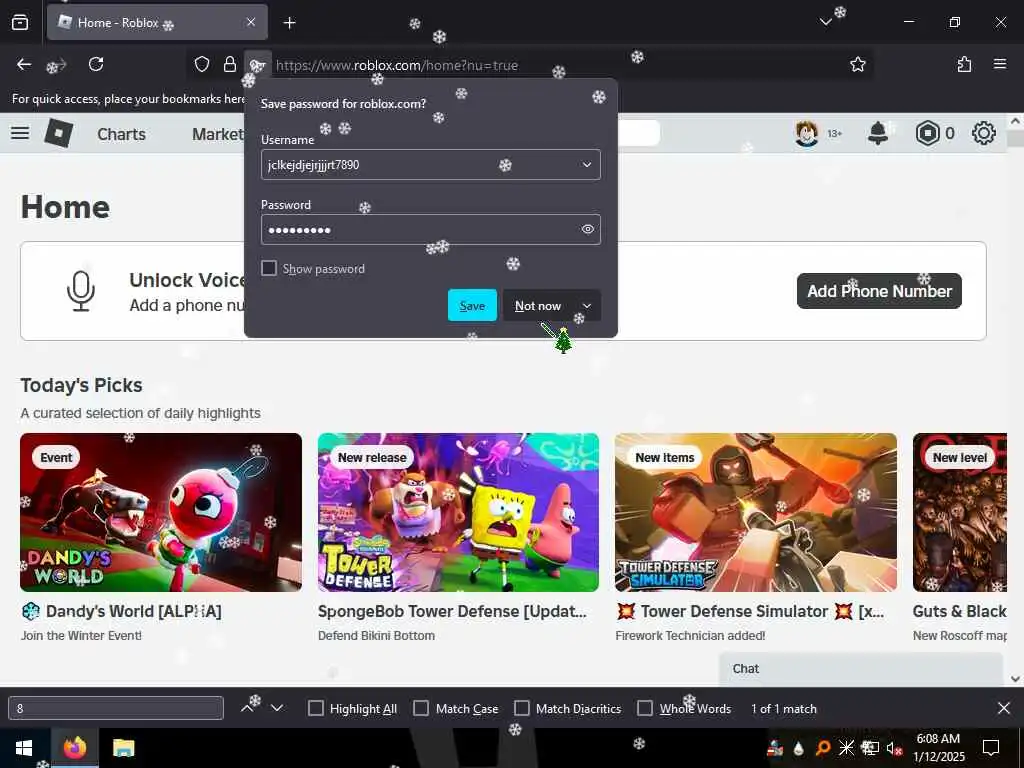1024x768 pixels.
Task: Click the taskbar clock showing 6:08 AM
Action: click(938, 748)
